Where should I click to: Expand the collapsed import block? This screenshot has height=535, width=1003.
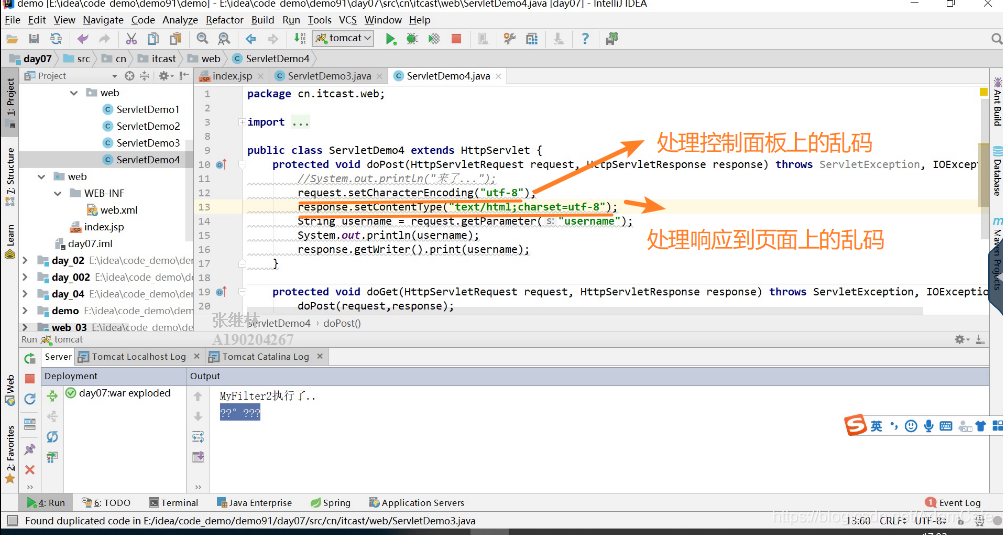pos(241,122)
